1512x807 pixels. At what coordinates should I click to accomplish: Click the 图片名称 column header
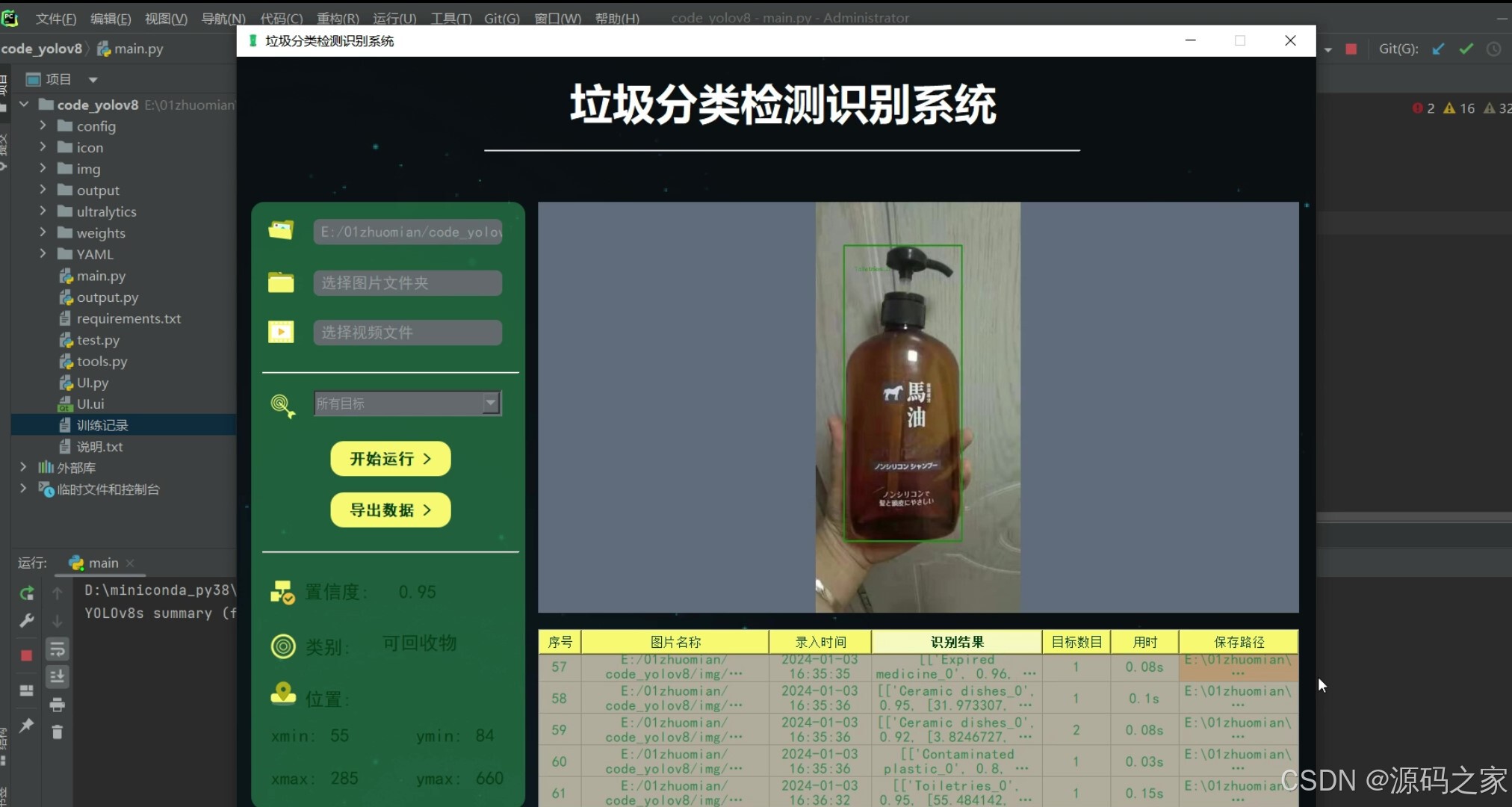[675, 642]
